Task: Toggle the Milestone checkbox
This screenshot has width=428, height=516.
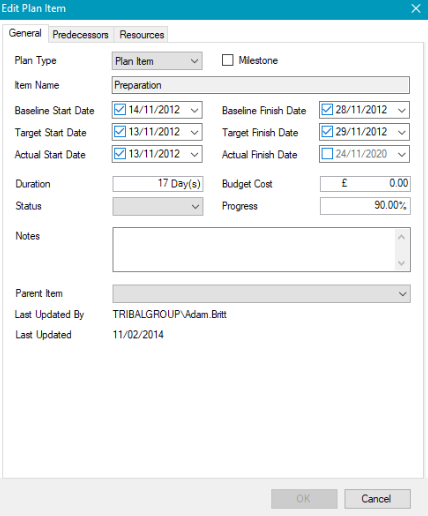Action: pos(228,60)
